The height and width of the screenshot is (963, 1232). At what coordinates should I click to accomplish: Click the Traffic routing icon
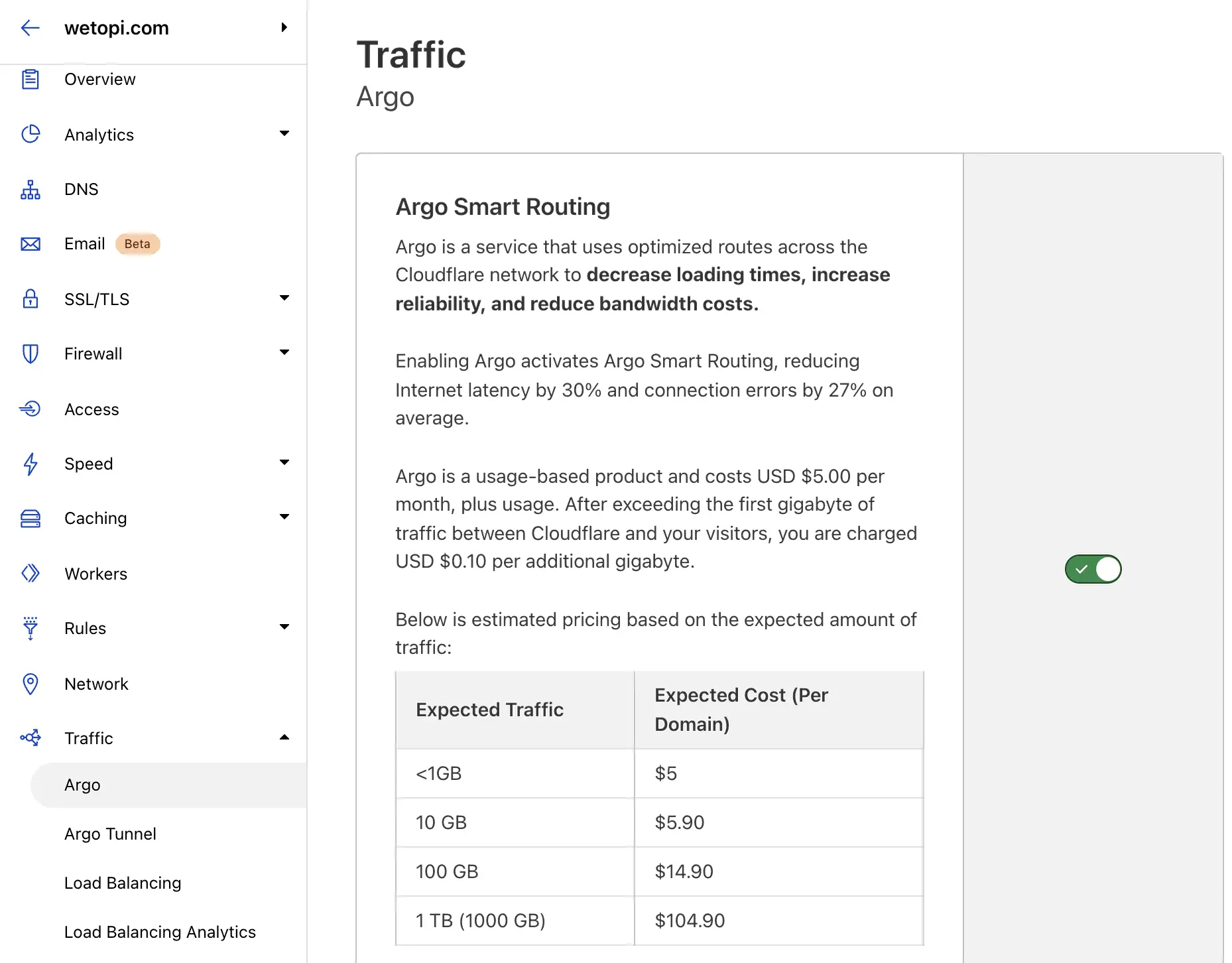coord(31,738)
